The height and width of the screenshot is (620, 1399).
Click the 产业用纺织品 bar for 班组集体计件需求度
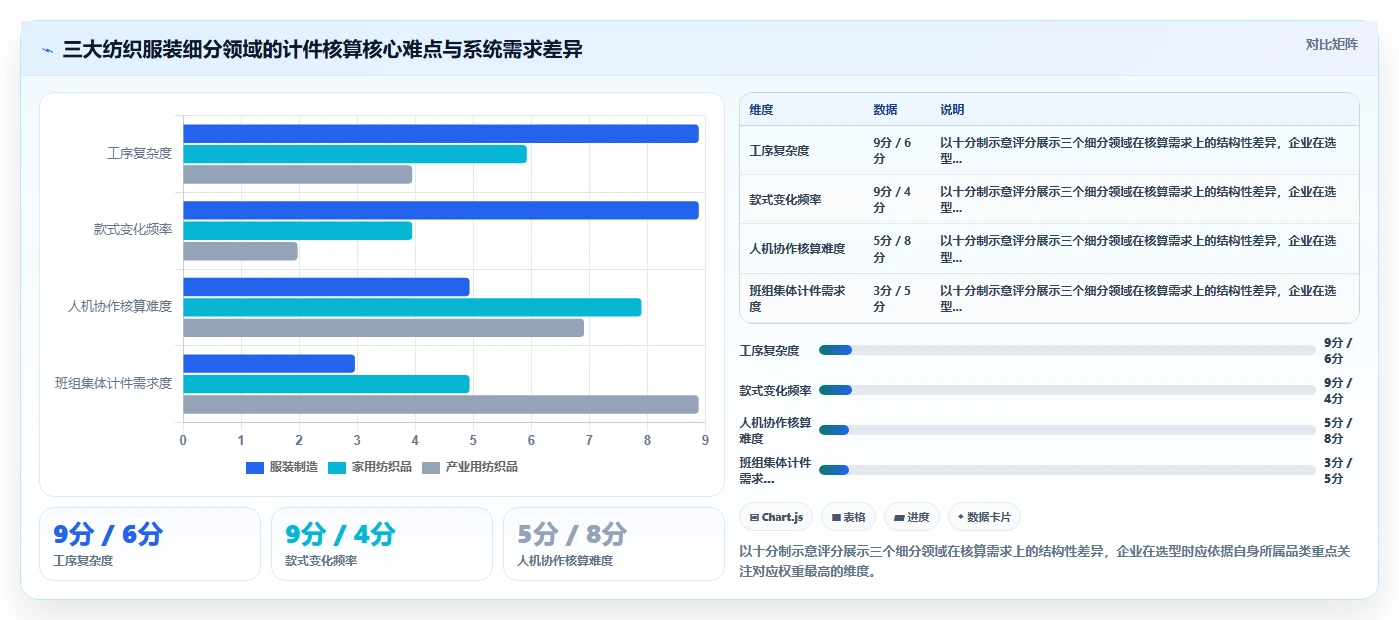tap(440, 404)
